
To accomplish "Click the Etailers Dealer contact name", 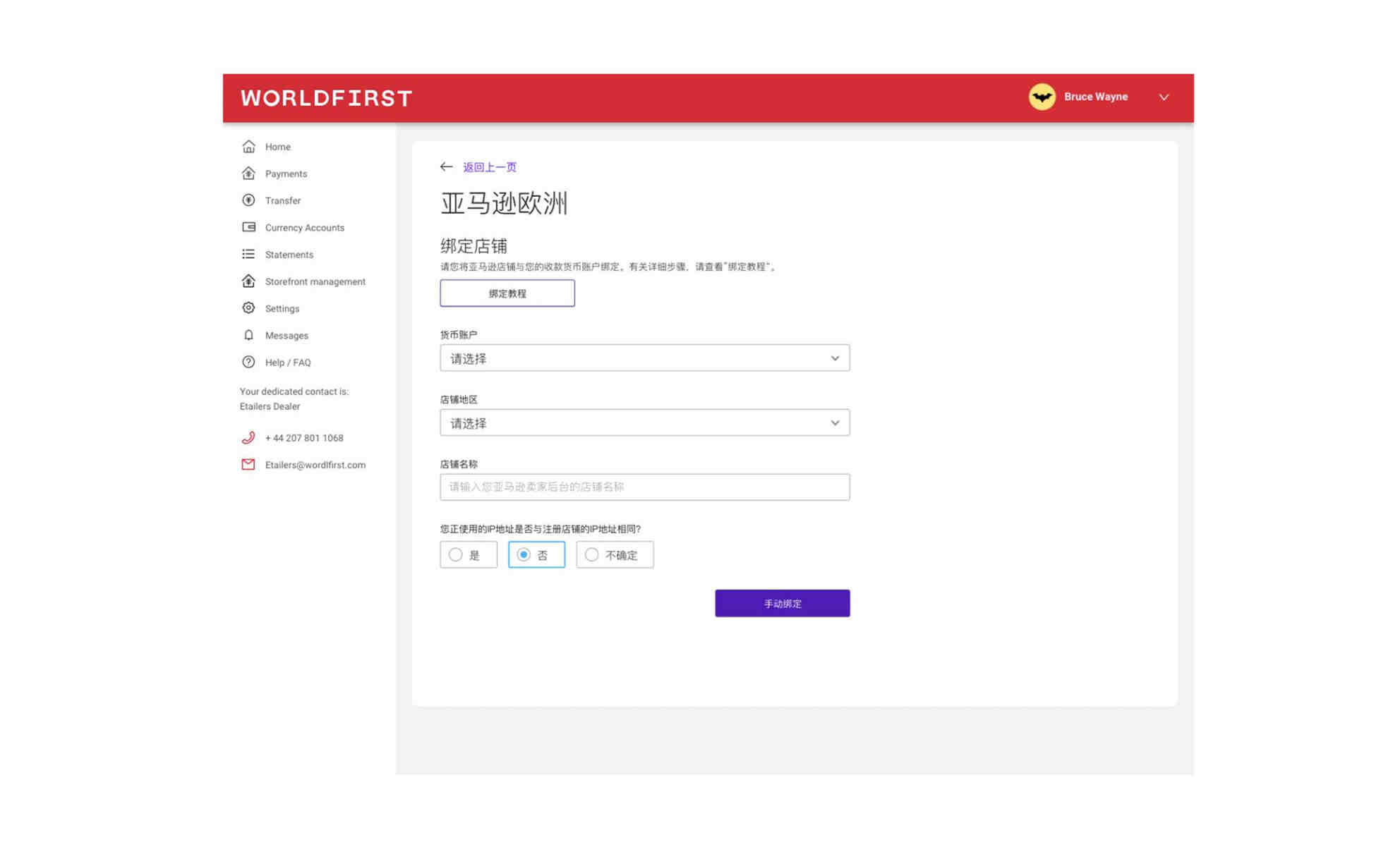I will click(270, 406).
